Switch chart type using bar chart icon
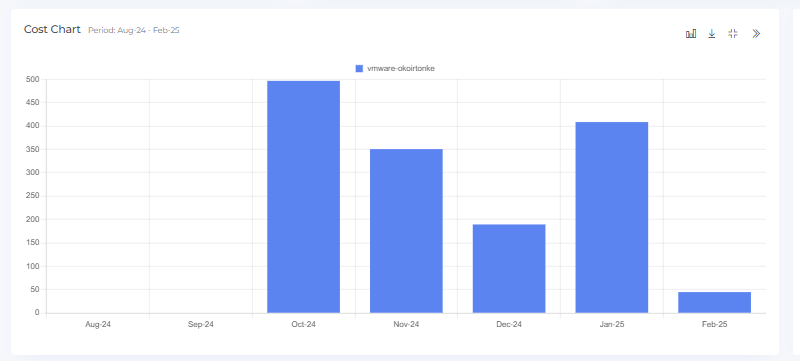Viewport: 800px width, 361px height. [691, 34]
